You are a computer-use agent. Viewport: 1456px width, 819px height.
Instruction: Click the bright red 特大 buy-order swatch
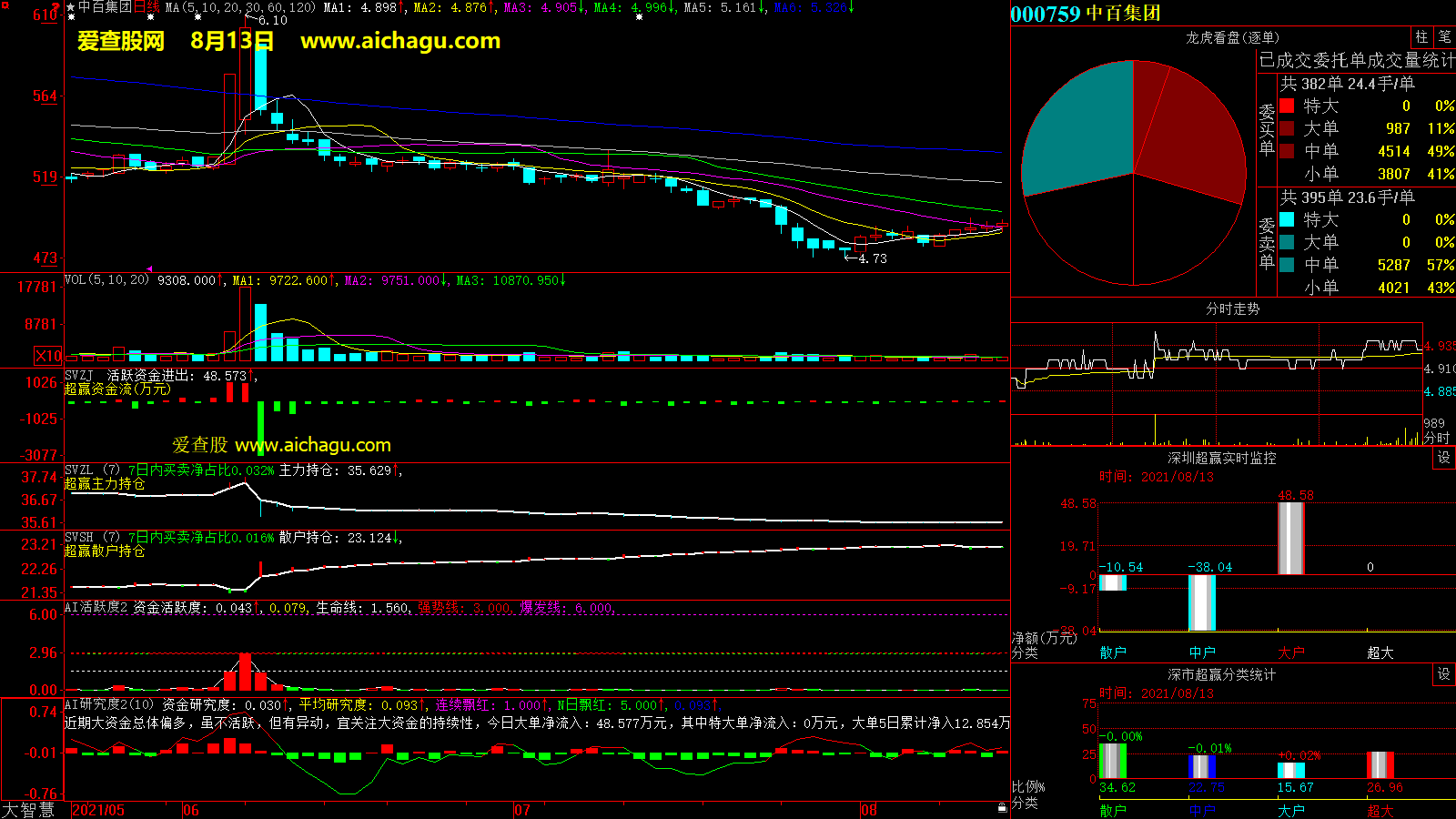tap(1287, 106)
